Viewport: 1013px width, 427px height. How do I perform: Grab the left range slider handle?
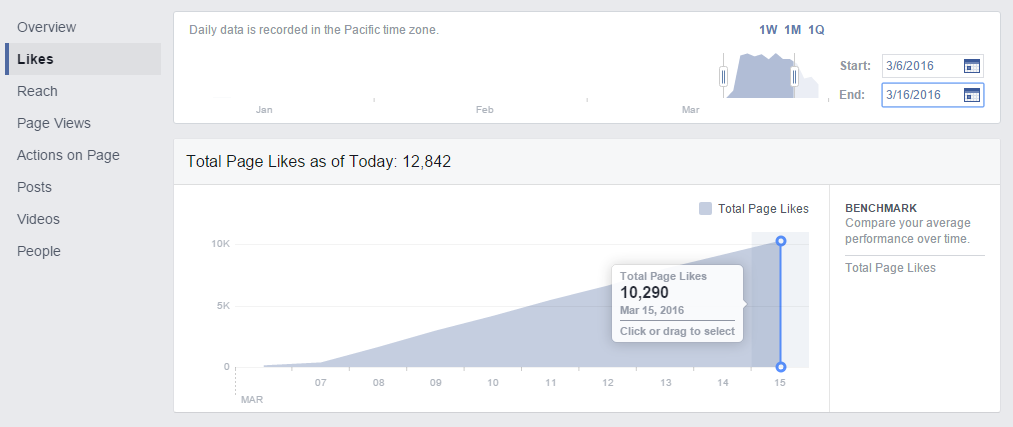click(724, 77)
